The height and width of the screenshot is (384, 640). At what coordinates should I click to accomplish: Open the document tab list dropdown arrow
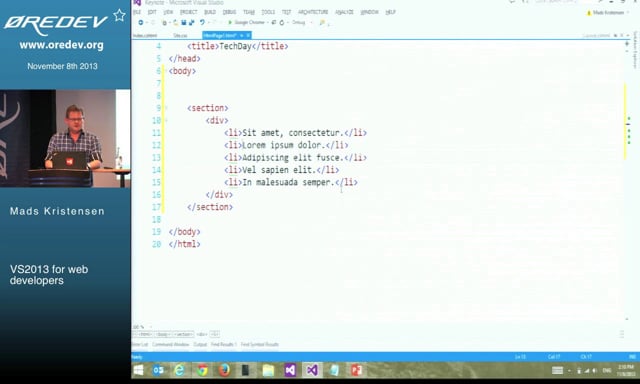point(628,36)
